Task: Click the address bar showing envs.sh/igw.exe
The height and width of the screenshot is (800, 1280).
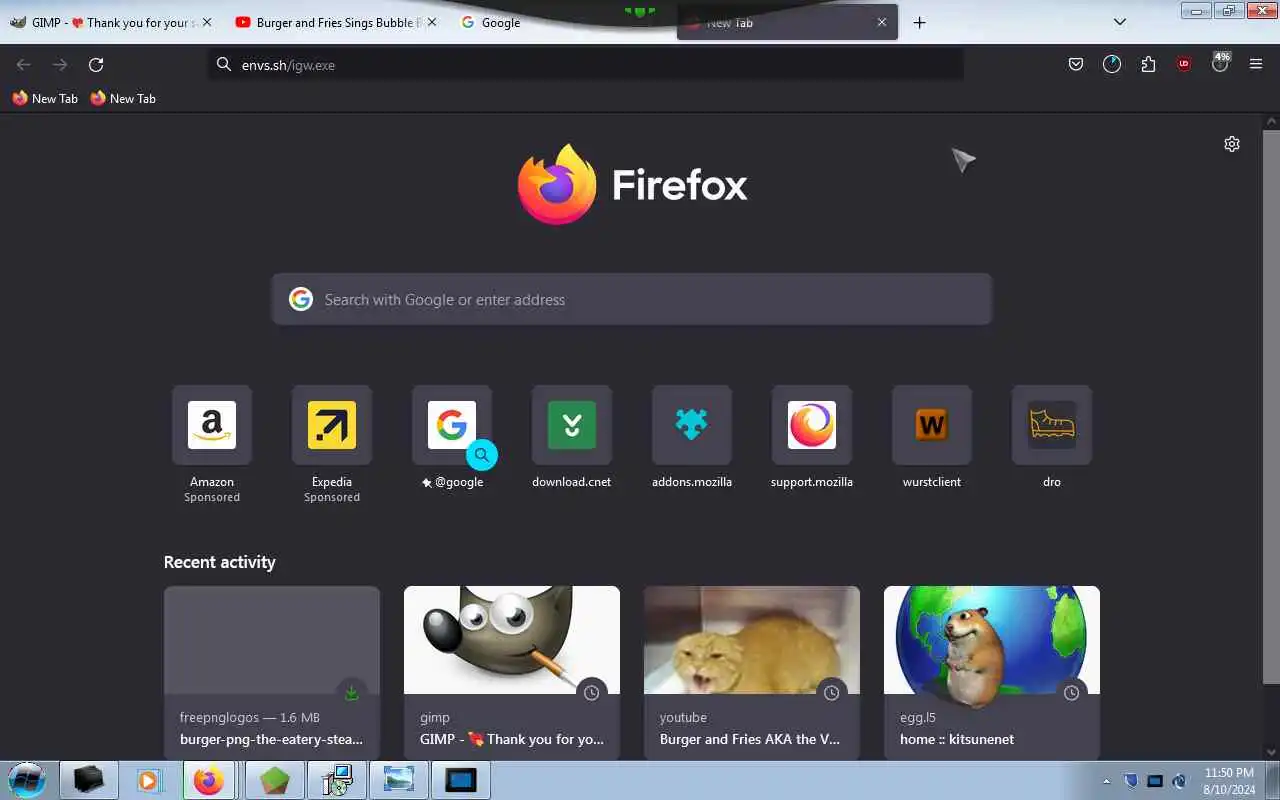Action: coord(586,65)
